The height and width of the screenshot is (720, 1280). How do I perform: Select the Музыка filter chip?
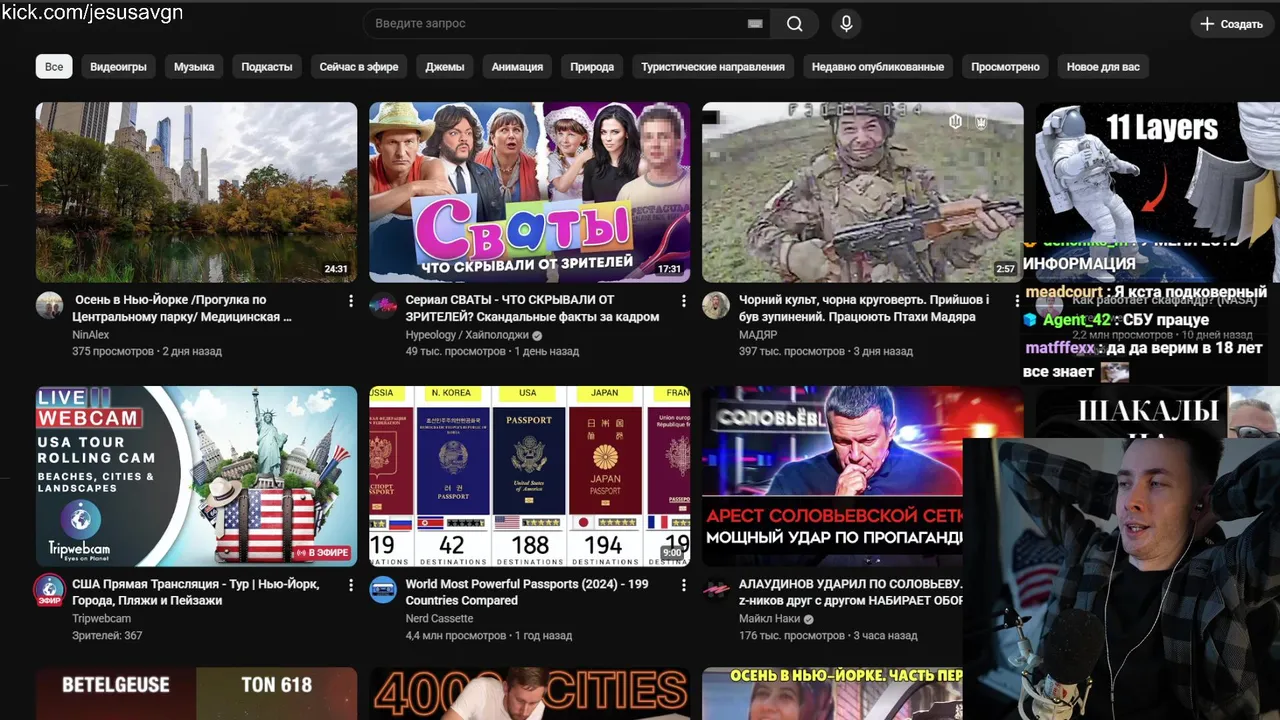pyautogui.click(x=194, y=67)
